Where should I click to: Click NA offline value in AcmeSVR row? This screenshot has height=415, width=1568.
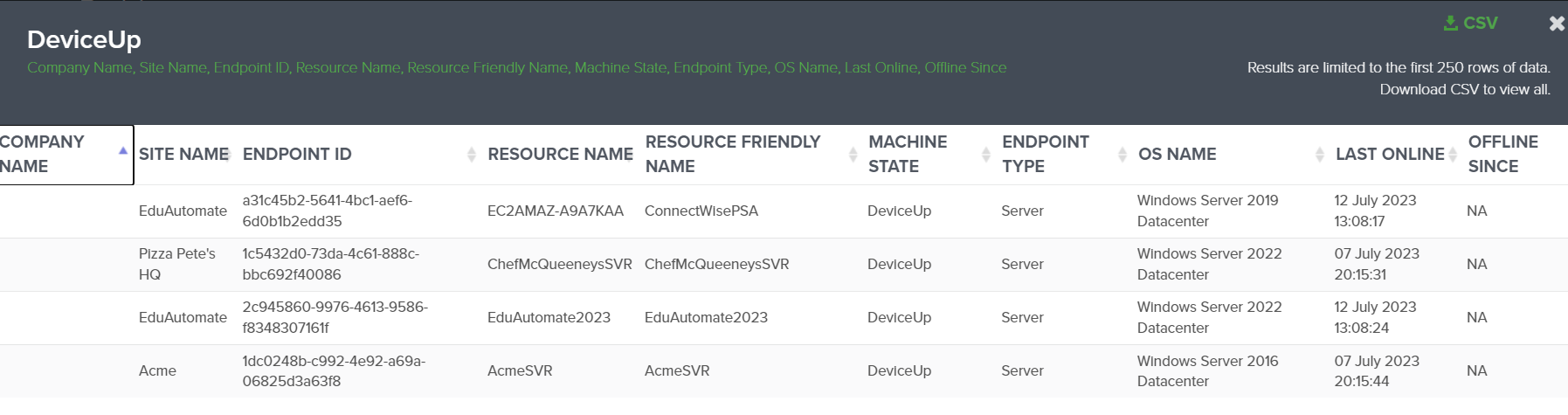(1476, 370)
